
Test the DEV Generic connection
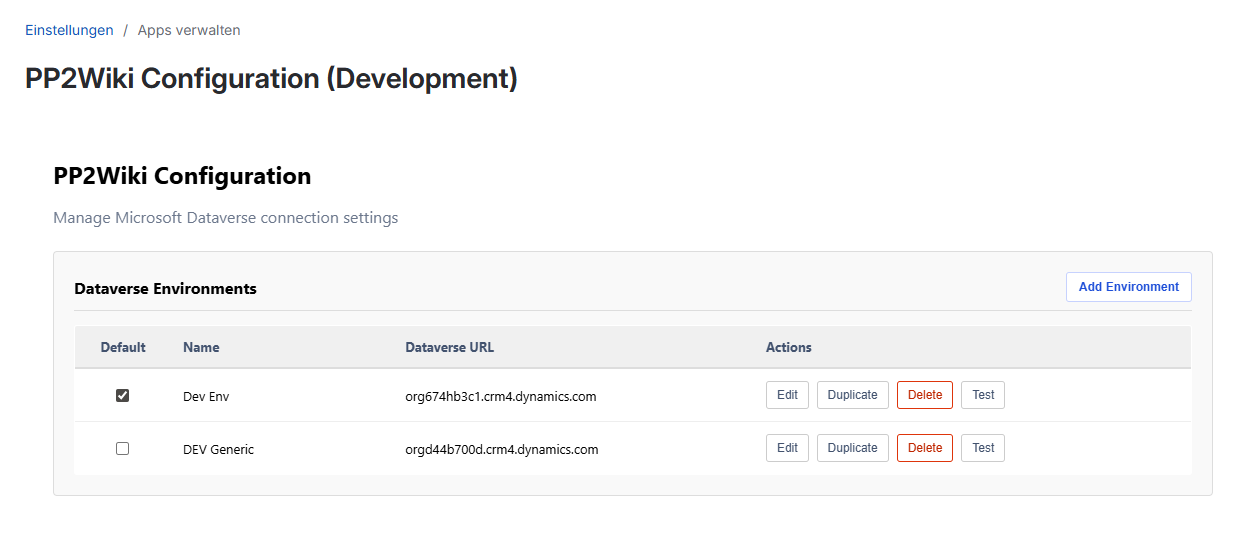tap(983, 448)
